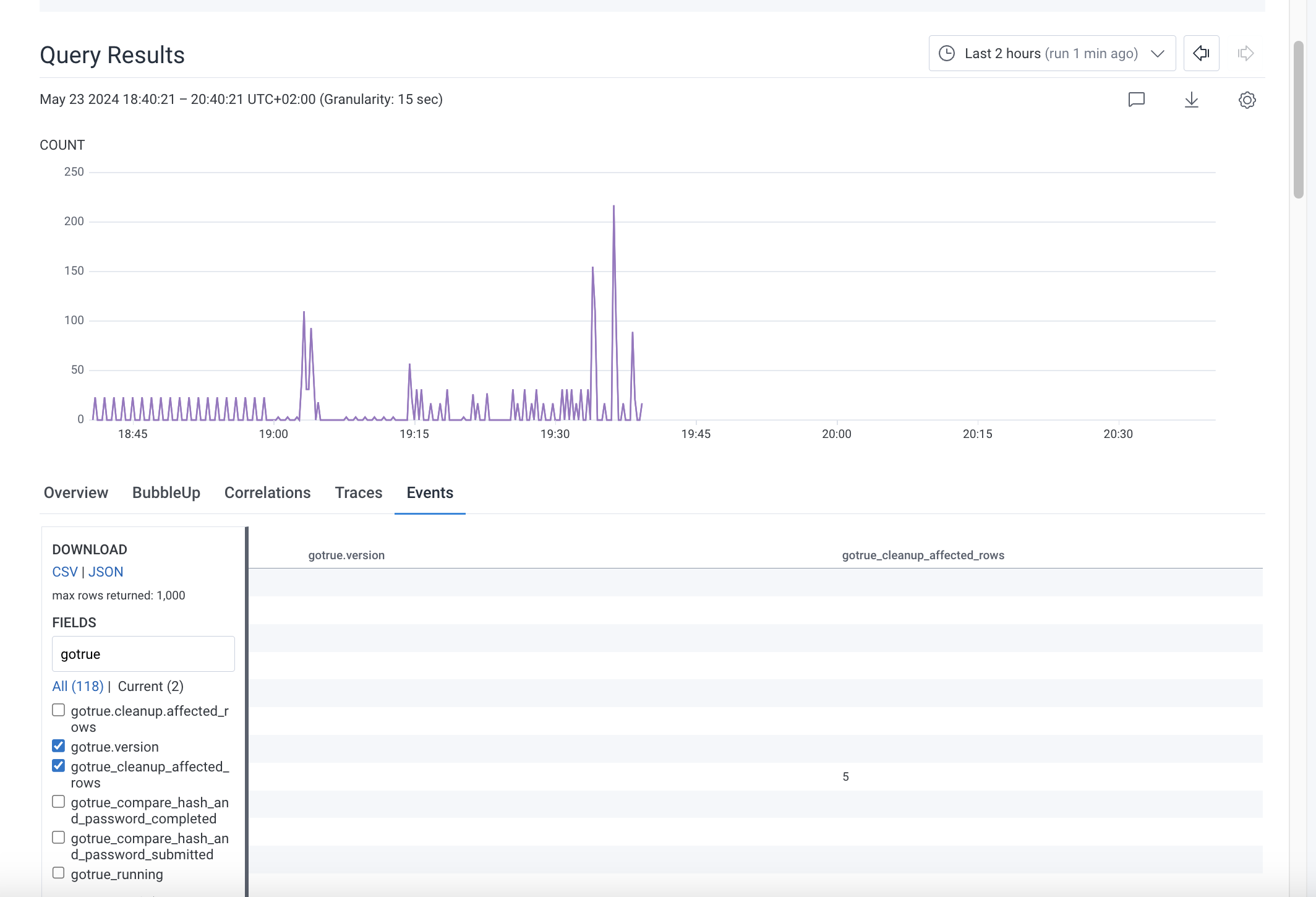Click the max rows returned: 1,000 text

(119, 595)
